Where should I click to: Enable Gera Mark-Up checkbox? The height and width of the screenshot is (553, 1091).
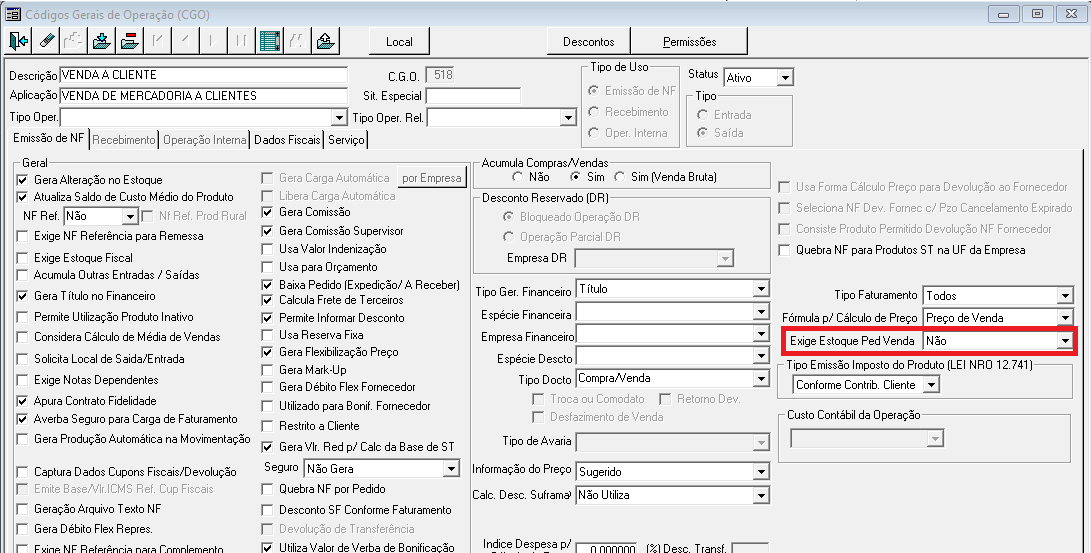[x=267, y=370]
